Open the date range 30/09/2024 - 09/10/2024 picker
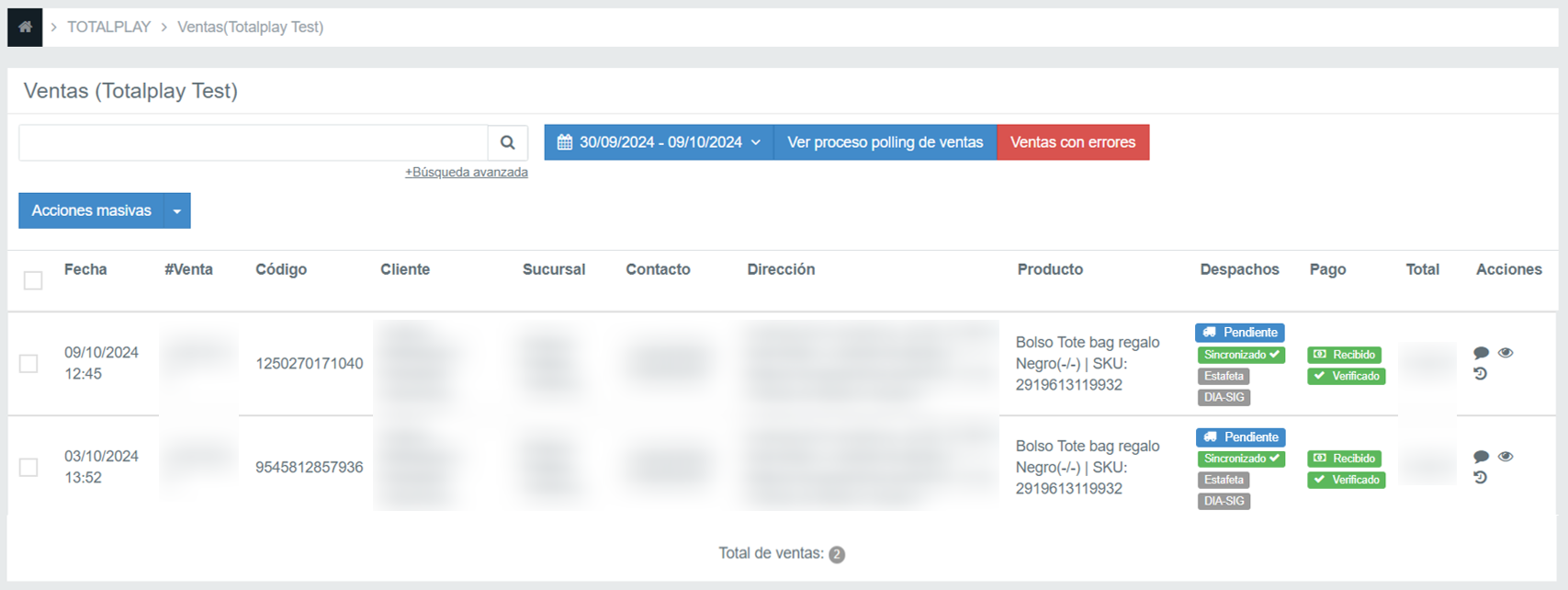The height and width of the screenshot is (590, 1568). (x=659, y=142)
